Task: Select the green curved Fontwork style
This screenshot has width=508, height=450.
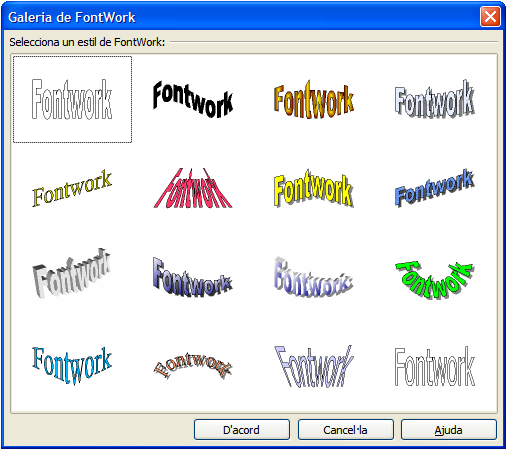Action: pyautogui.click(x=435, y=279)
